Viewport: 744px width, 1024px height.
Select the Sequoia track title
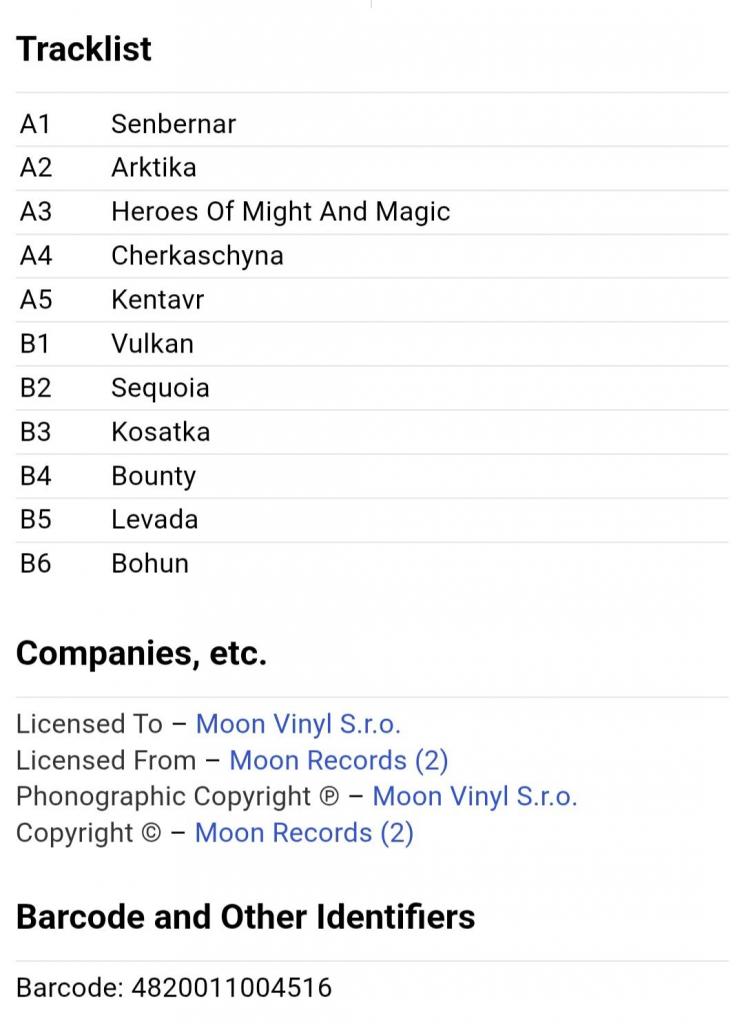(160, 388)
